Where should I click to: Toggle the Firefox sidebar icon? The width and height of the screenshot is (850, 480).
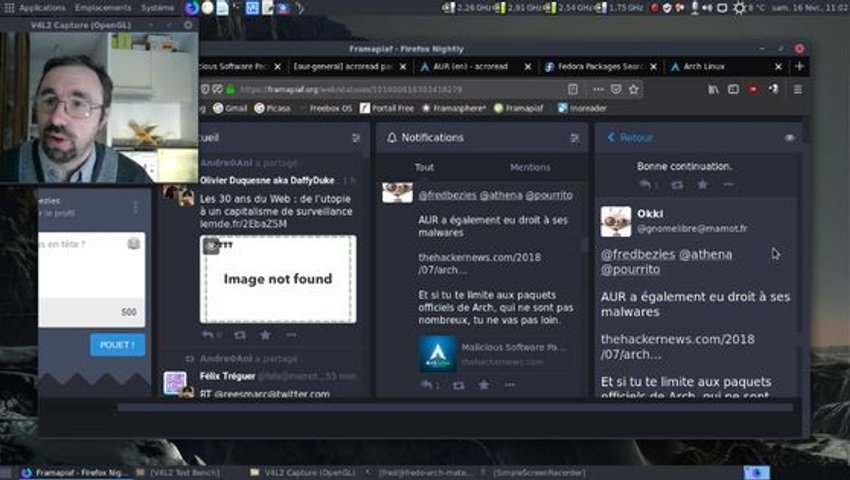pos(733,89)
